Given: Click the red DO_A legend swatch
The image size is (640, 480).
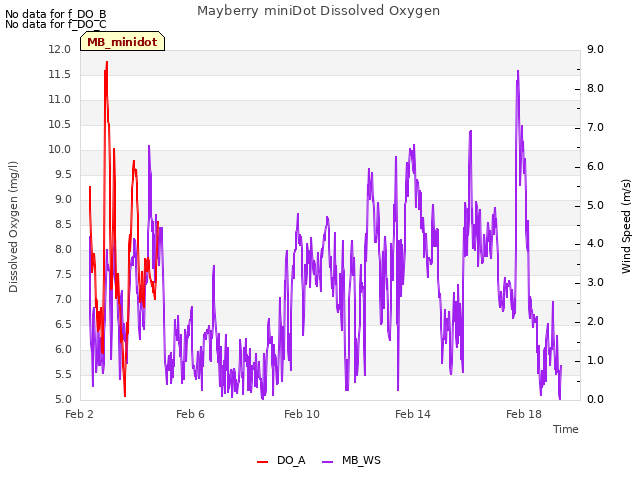Looking at the screenshot, I should [x=262, y=462].
